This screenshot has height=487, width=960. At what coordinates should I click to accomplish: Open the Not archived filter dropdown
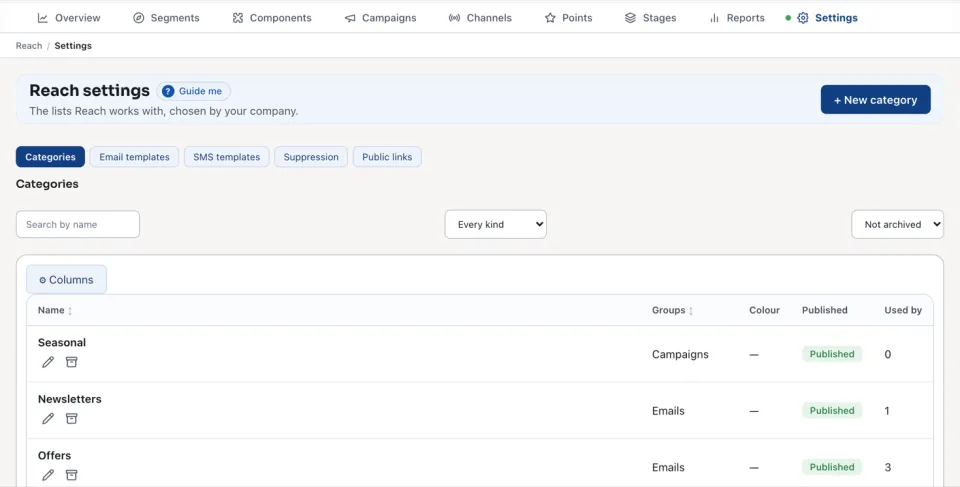[897, 224]
